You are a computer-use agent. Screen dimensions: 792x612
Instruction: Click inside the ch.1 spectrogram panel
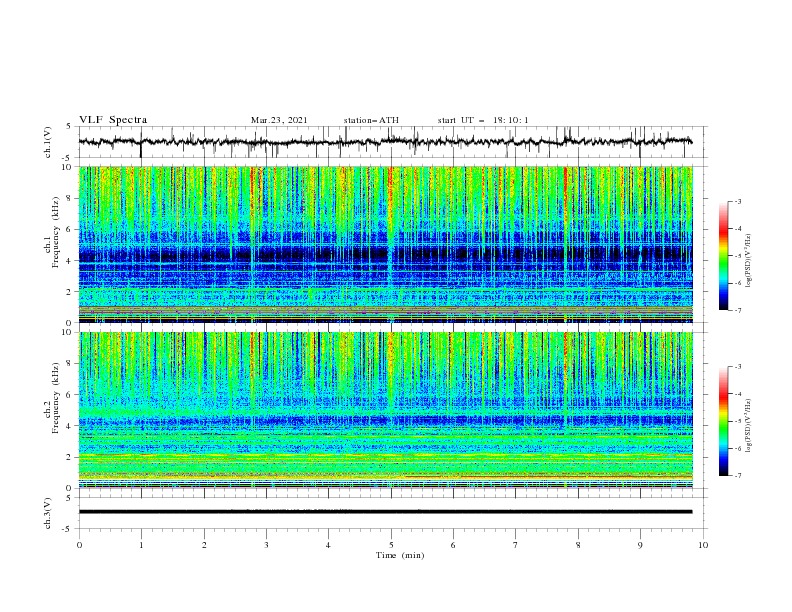[386, 244]
